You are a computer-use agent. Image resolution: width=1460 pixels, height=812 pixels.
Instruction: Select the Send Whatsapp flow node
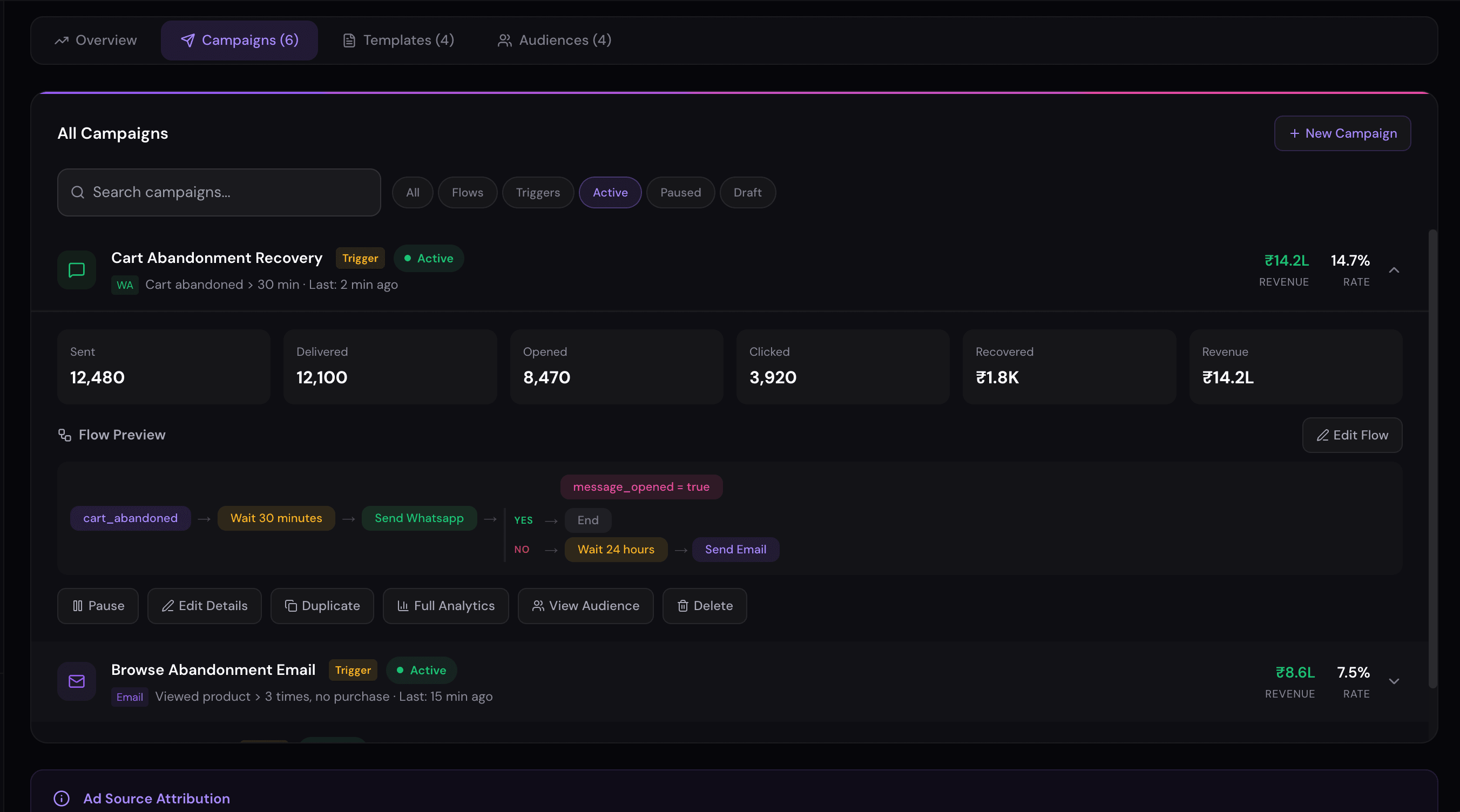pos(419,518)
